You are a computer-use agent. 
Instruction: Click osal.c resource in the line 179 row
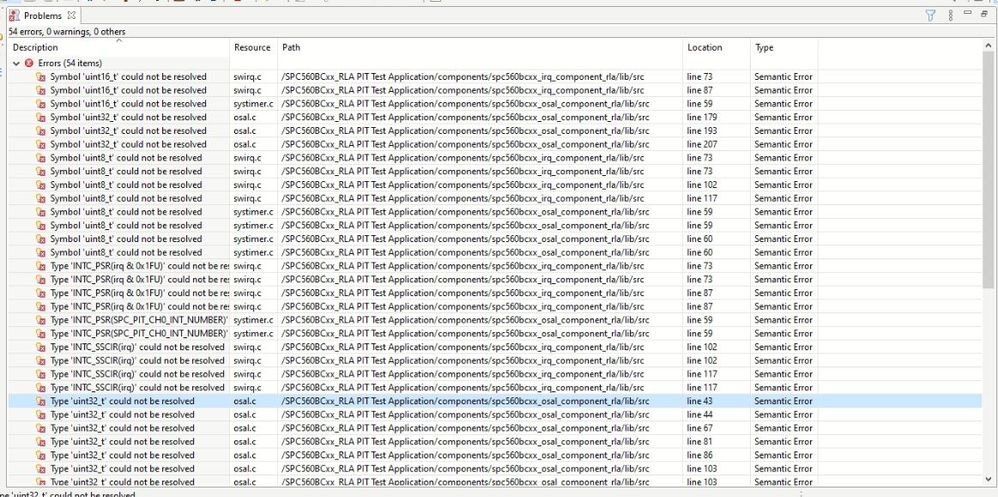point(244,117)
